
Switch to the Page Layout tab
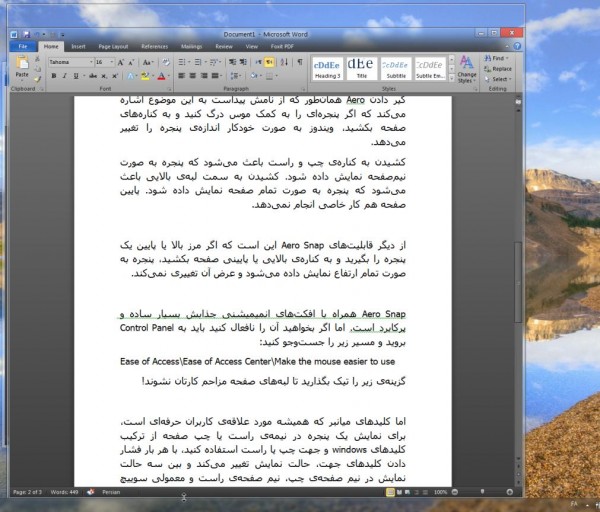[113, 46]
